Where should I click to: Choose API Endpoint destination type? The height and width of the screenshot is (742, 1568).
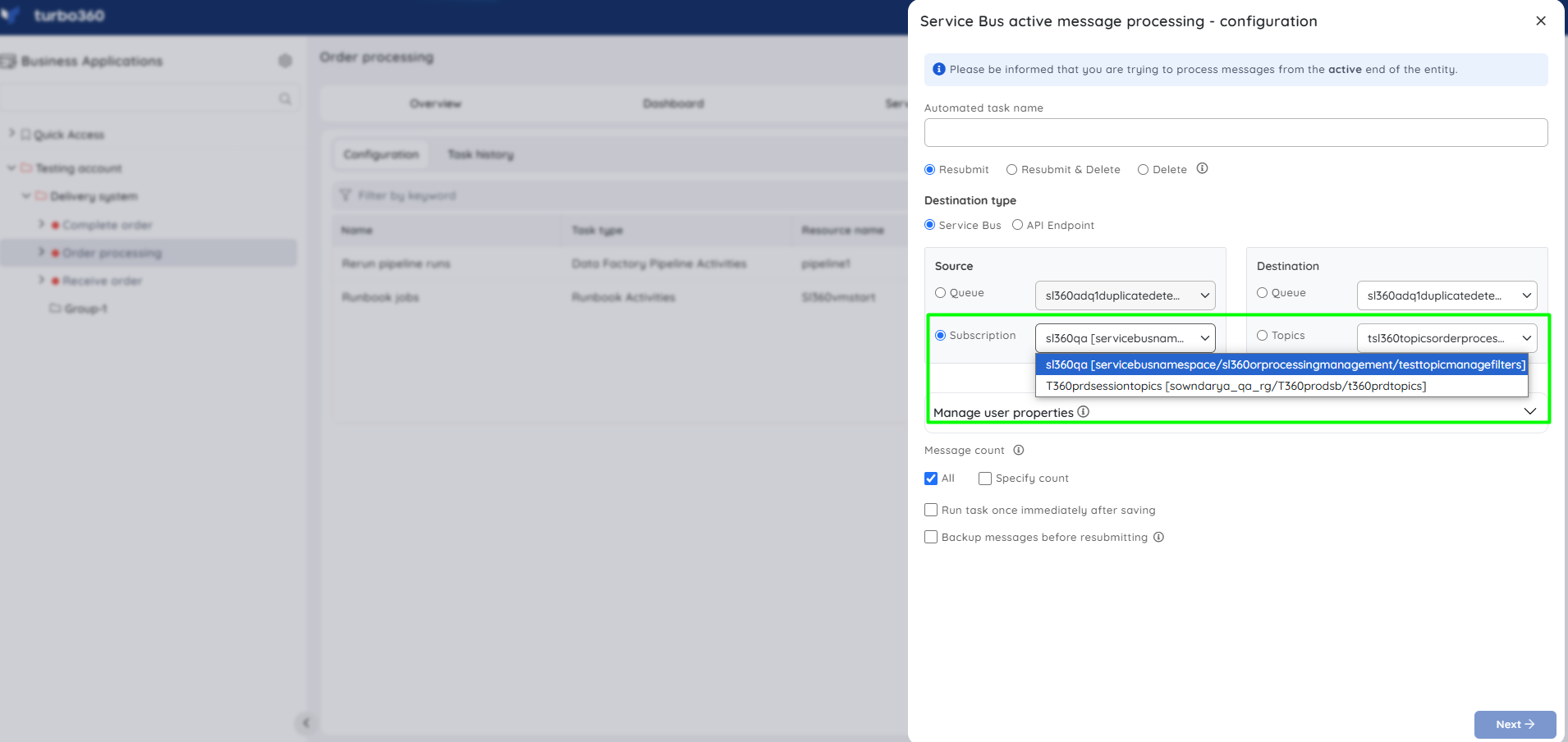(x=1018, y=225)
